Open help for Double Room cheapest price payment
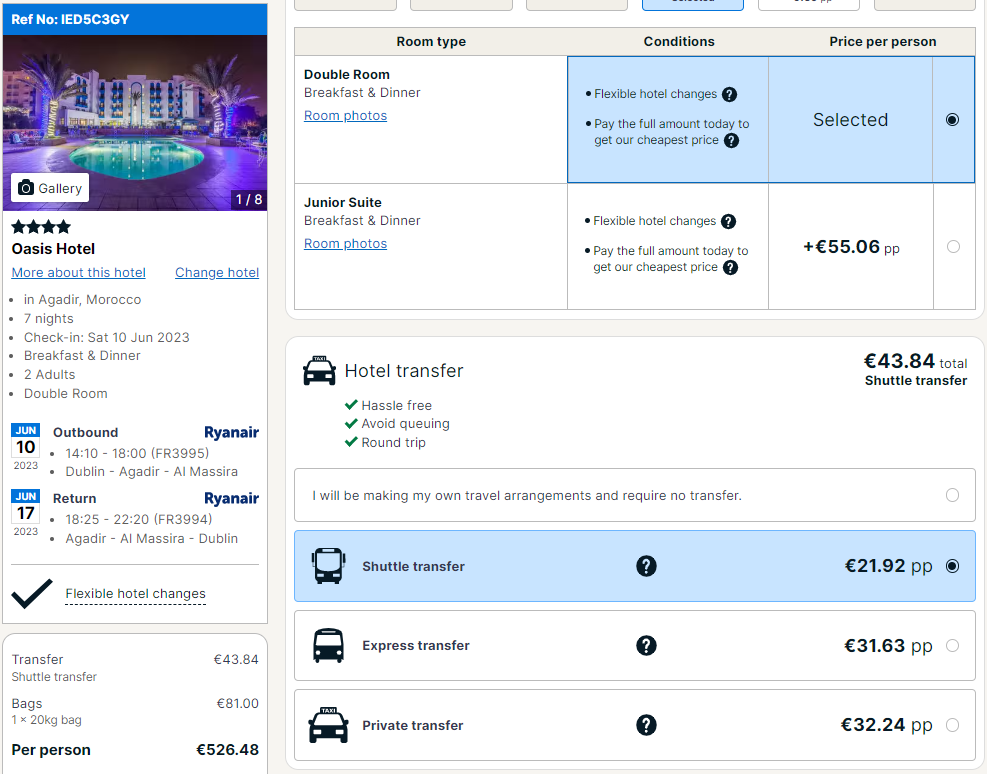Viewport: 987px width, 774px height. tap(731, 140)
